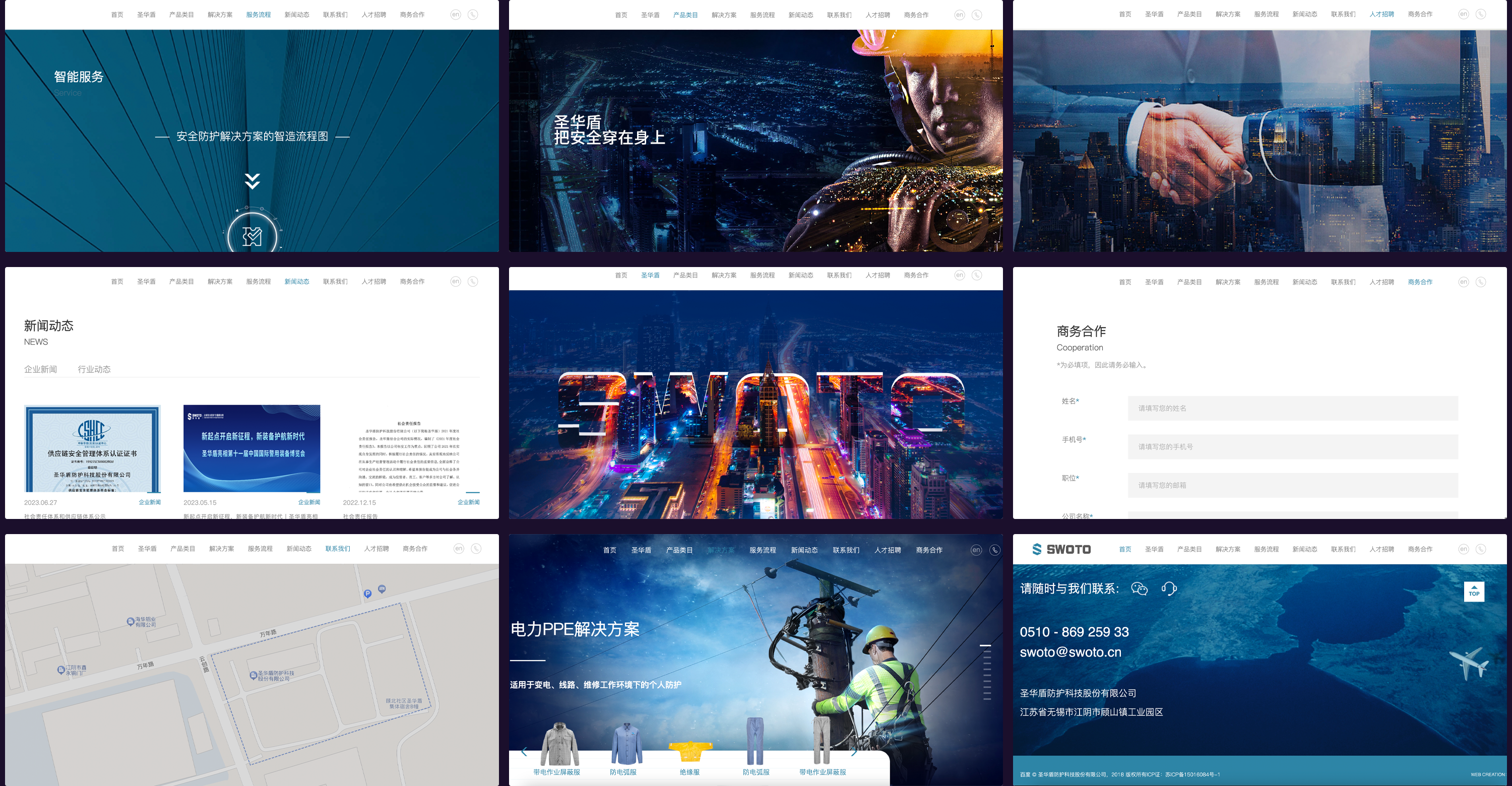The height and width of the screenshot is (786, 1512).
Task: Click the 'en' icon in the handshake panel header
Action: tap(1464, 14)
